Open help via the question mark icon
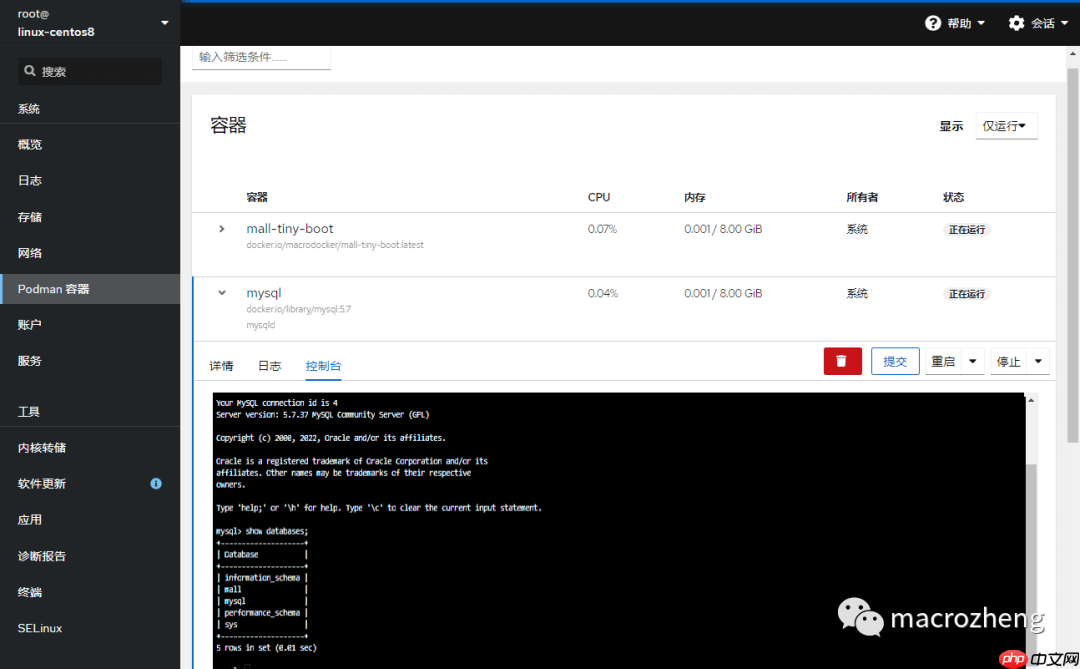 (933, 22)
